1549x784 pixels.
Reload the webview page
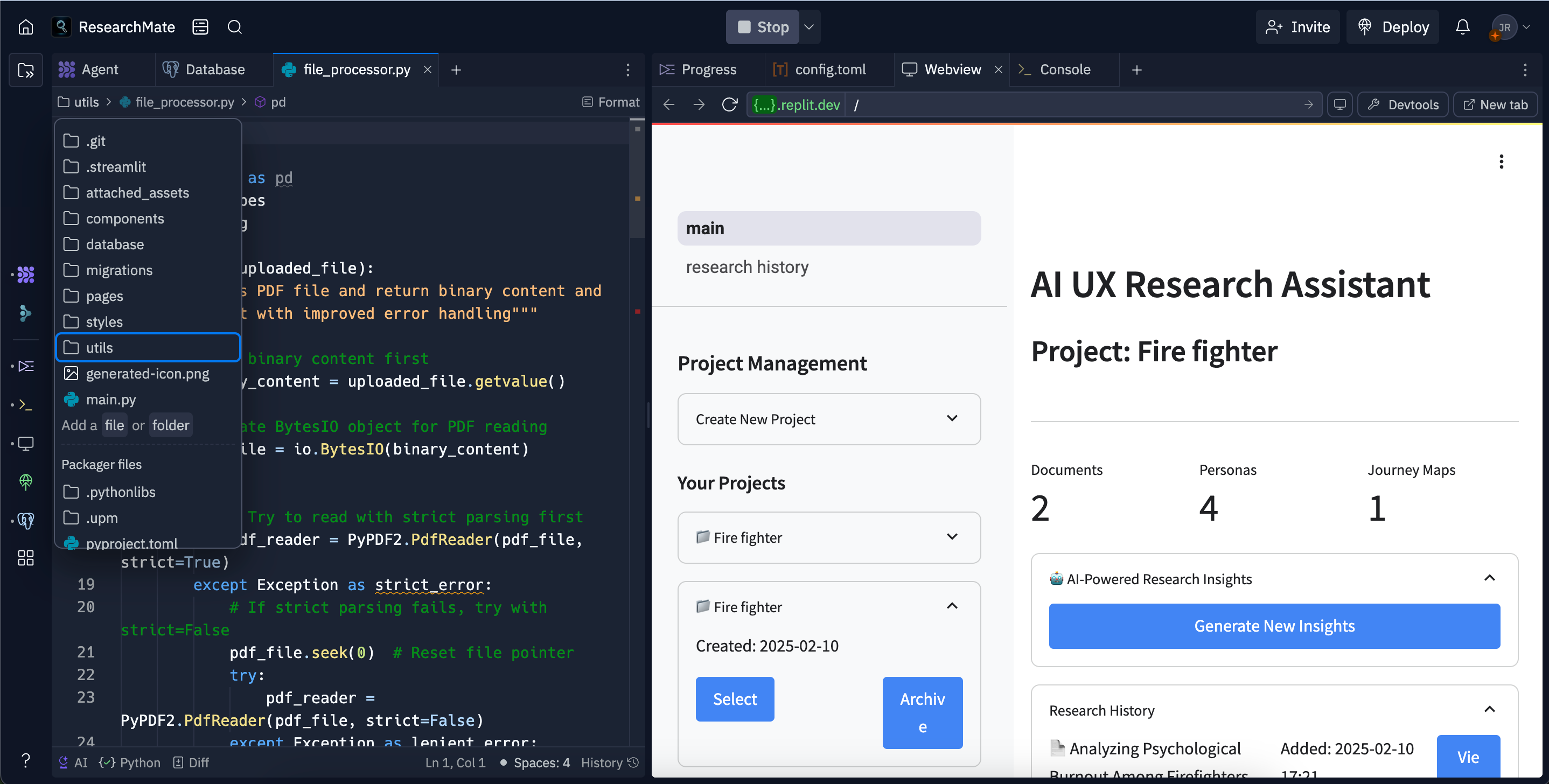[x=729, y=104]
